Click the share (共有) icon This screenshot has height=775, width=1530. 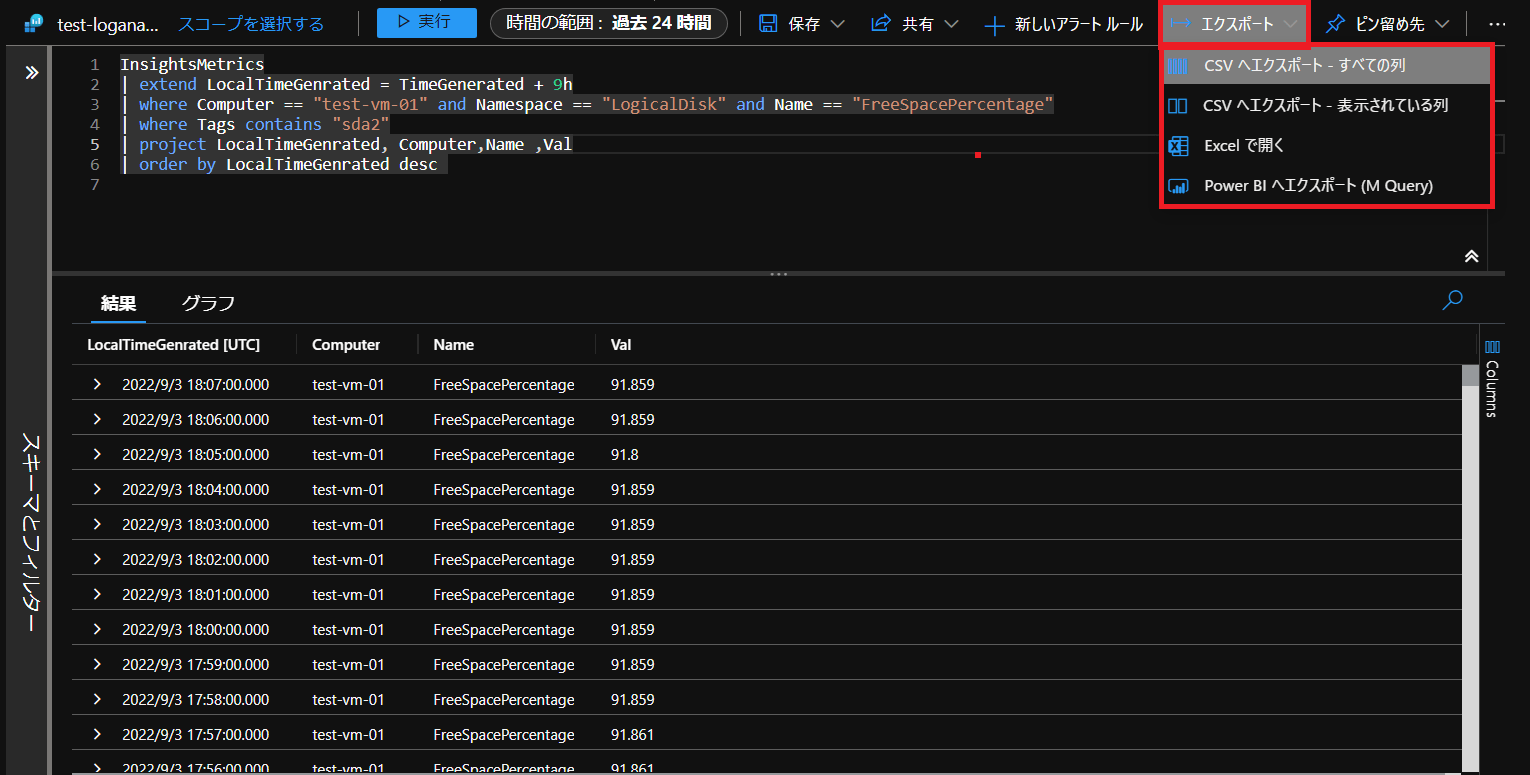pyautogui.click(x=881, y=23)
